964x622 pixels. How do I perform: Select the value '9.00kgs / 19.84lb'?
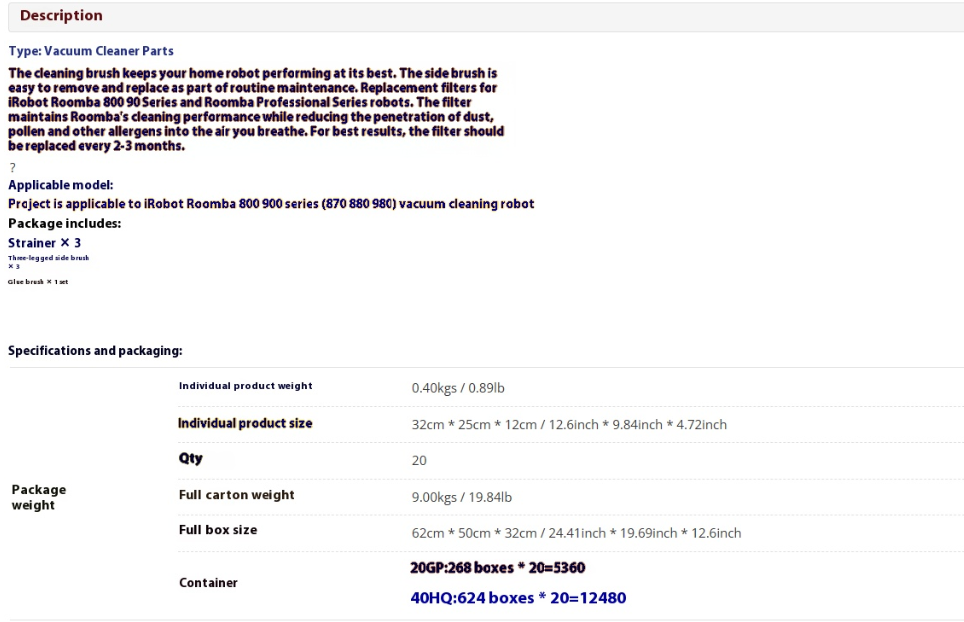pos(462,497)
